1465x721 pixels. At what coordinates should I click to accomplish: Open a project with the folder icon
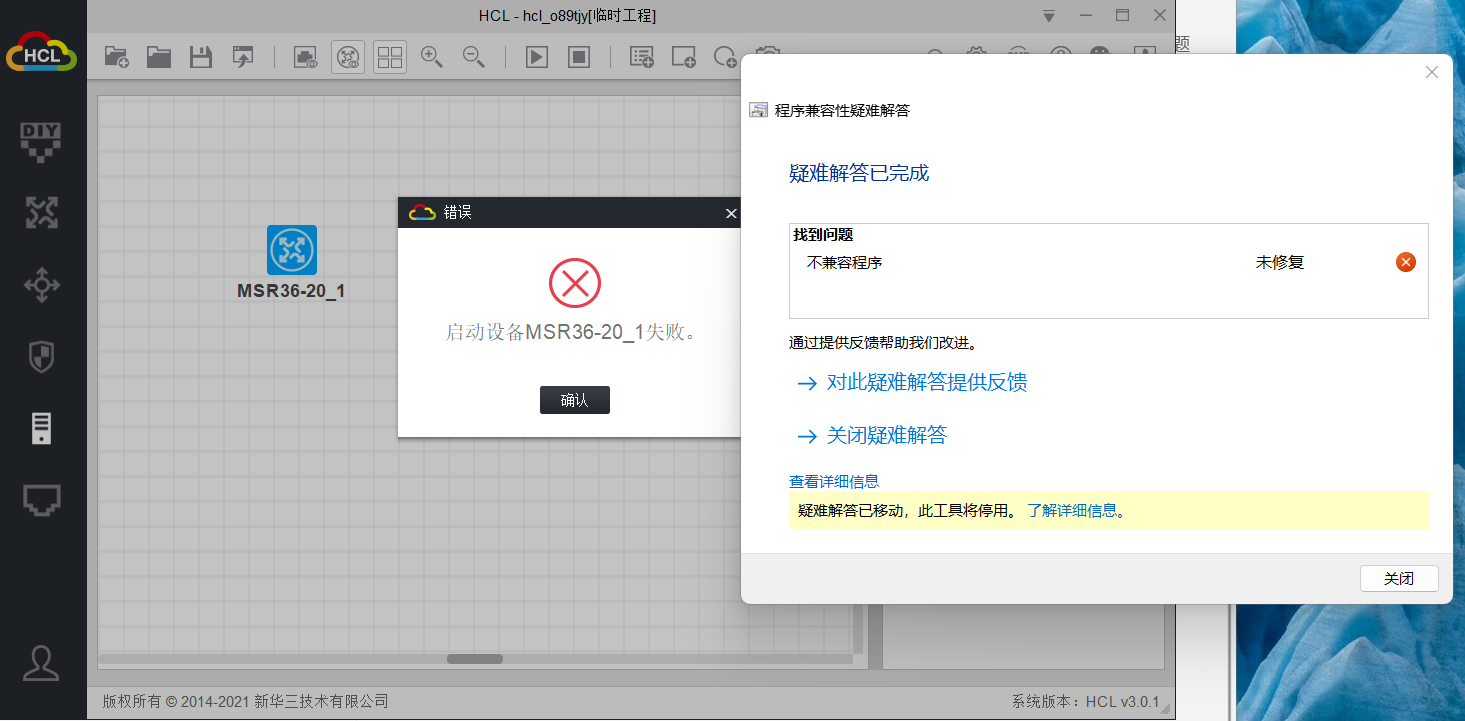(159, 57)
